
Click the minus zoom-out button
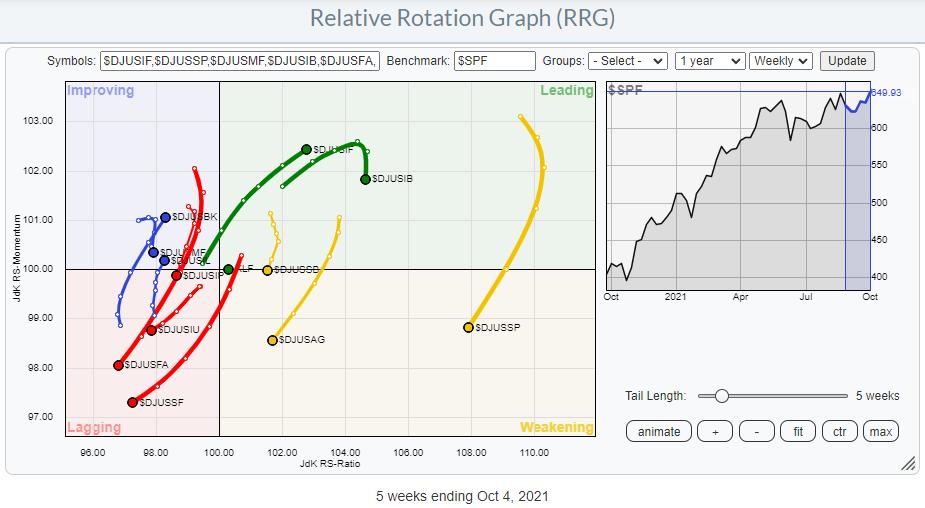(756, 431)
